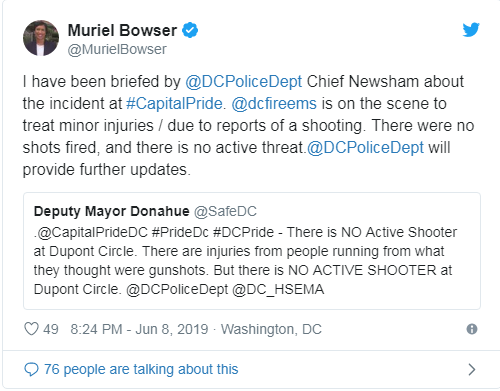Image resolution: width=500 pixels, height=391 pixels.
Task: Open '76 people are talking about this'
Action: click(x=141, y=369)
